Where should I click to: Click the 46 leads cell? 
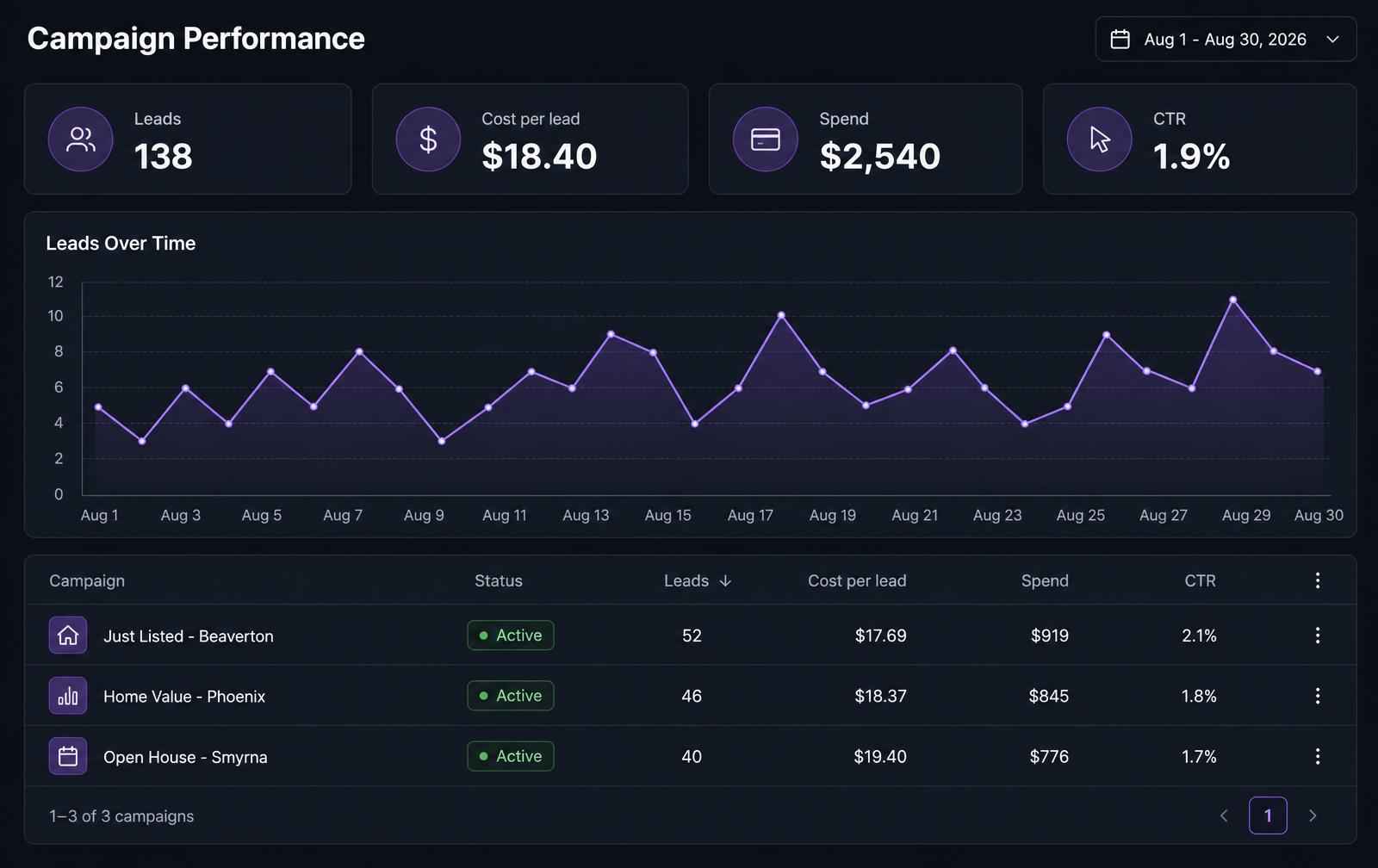pyautogui.click(x=692, y=696)
